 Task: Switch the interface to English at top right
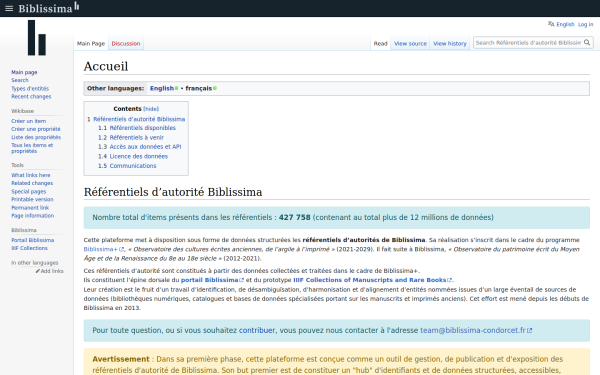pyautogui.click(x=565, y=24)
